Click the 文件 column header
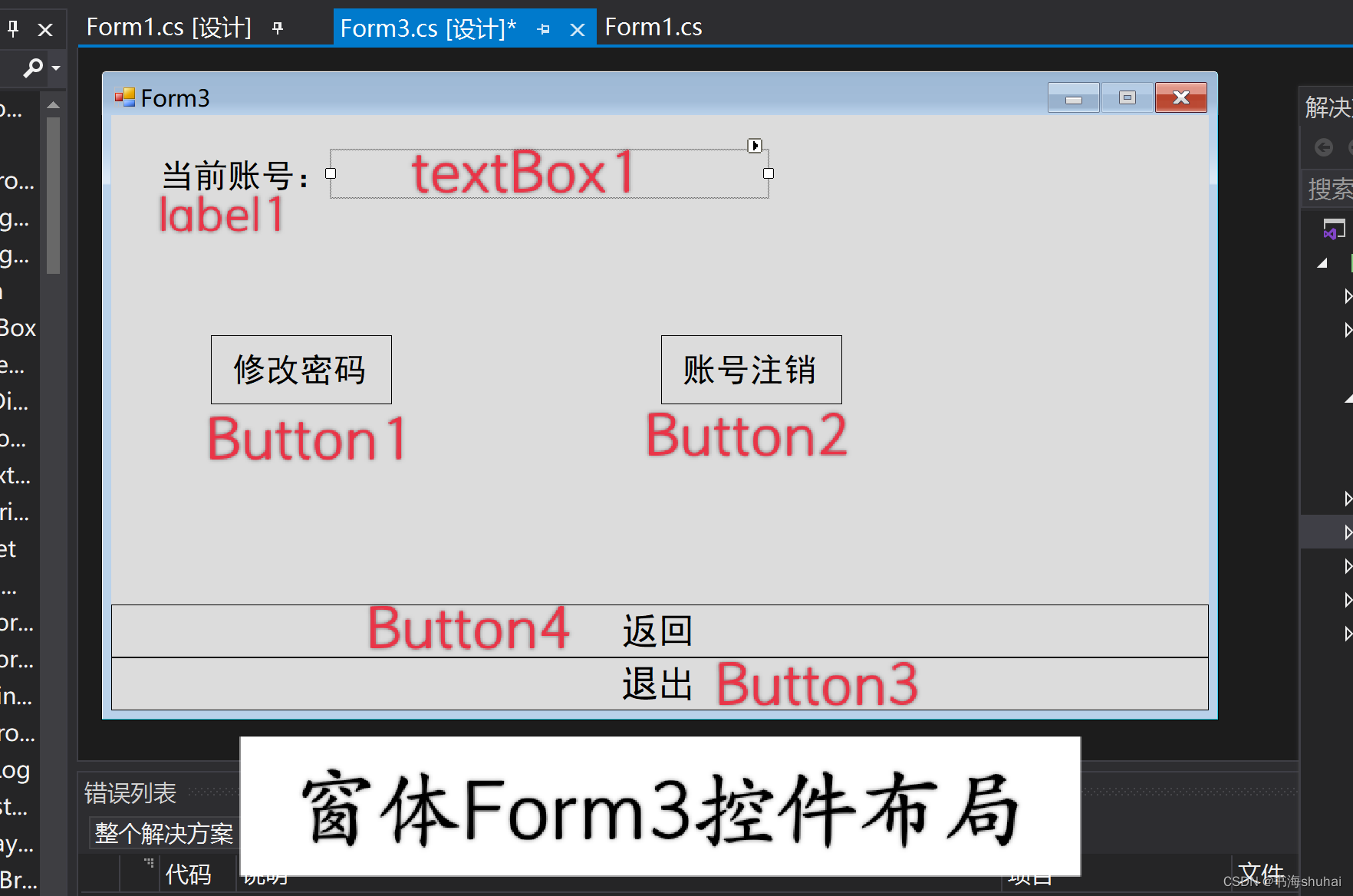The height and width of the screenshot is (896, 1353). click(x=1261, y=873)
